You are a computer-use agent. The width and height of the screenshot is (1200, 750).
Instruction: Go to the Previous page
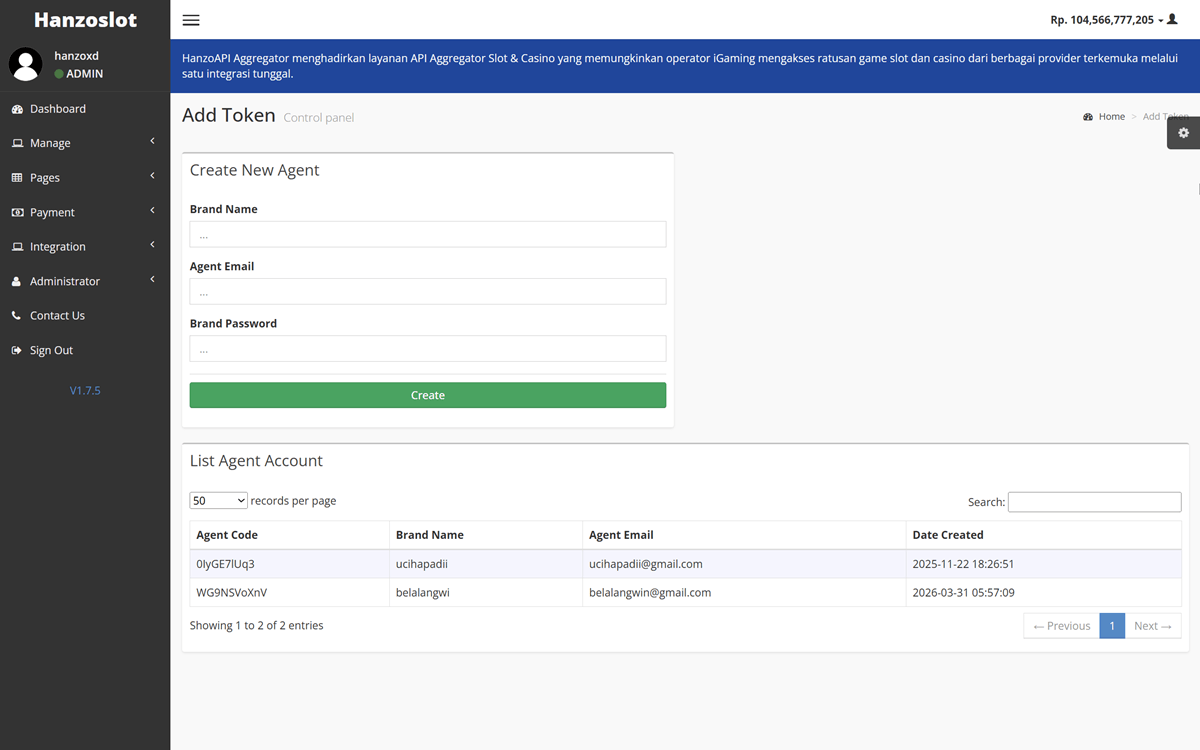[1061, 626]
